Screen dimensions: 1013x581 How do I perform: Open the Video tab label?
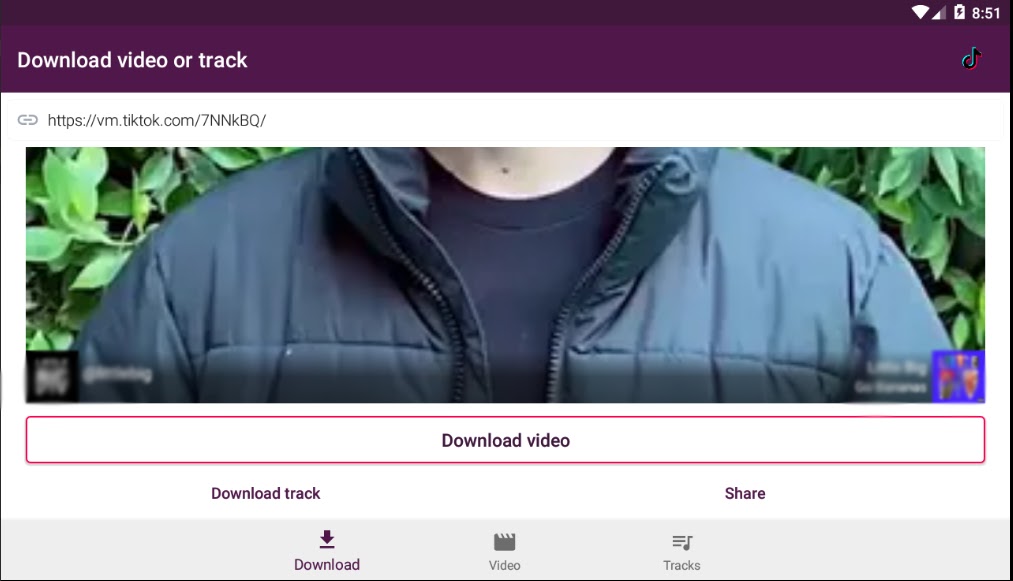[x=504, y=566]
